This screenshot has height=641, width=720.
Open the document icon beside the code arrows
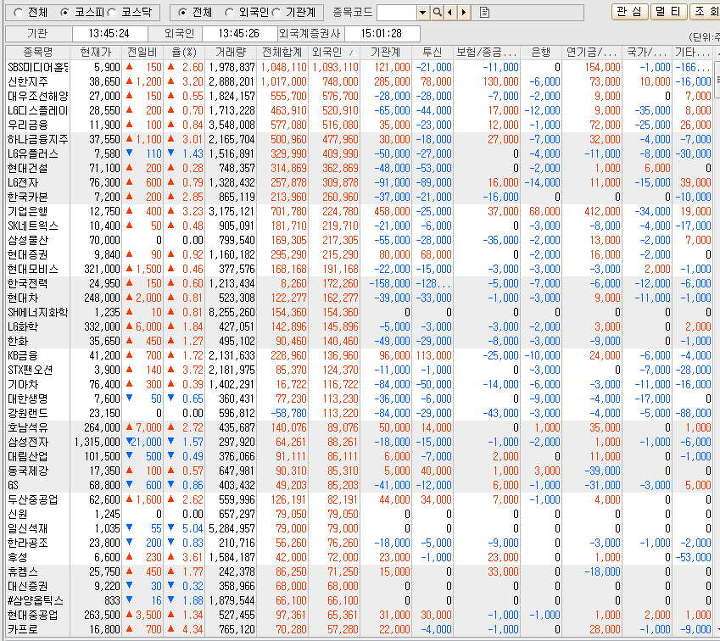(x=484, y=12)
